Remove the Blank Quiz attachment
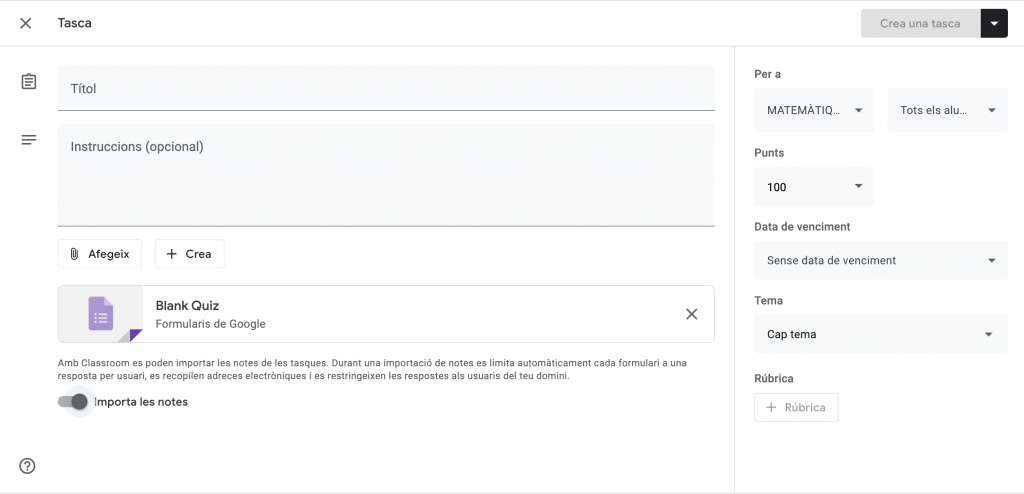Image resolution: width=1024 pixels, height=494 pixels. 691,314
